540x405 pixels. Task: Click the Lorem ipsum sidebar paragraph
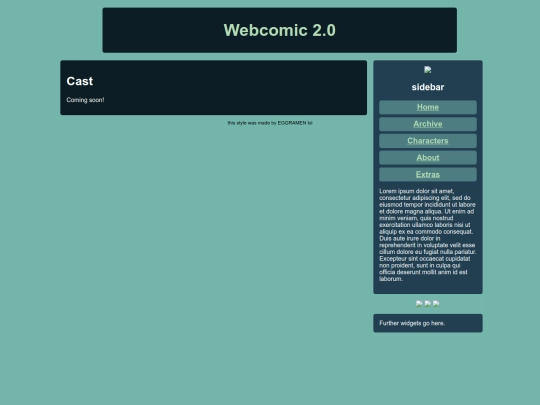click(x=428, y=235)
